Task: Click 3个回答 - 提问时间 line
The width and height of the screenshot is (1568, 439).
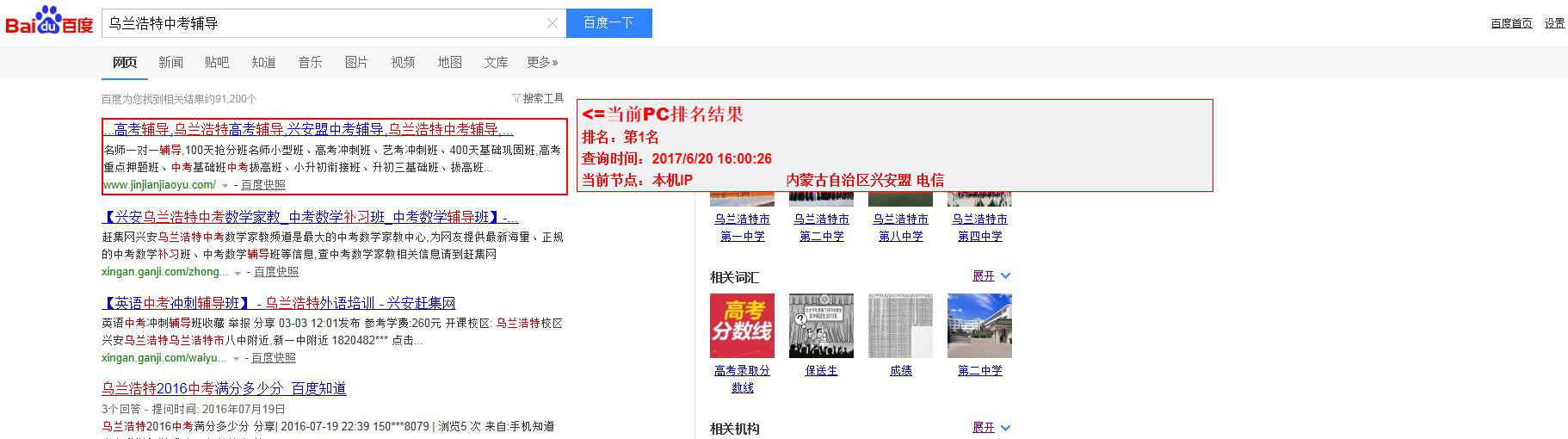Action: (x=194, y=409)
